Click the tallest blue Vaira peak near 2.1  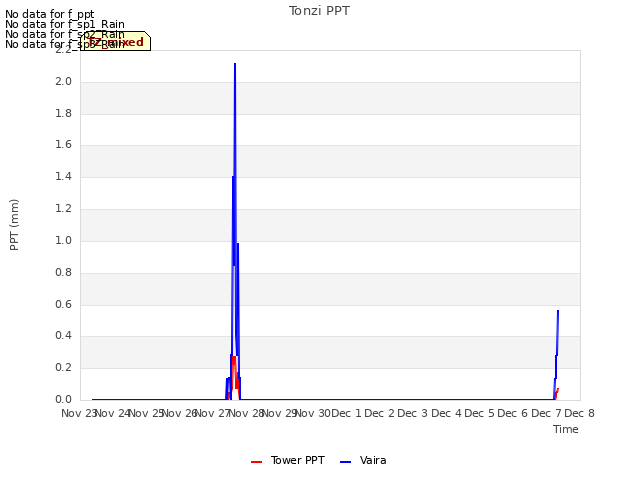pyautogui.click(x=235, y=64)
